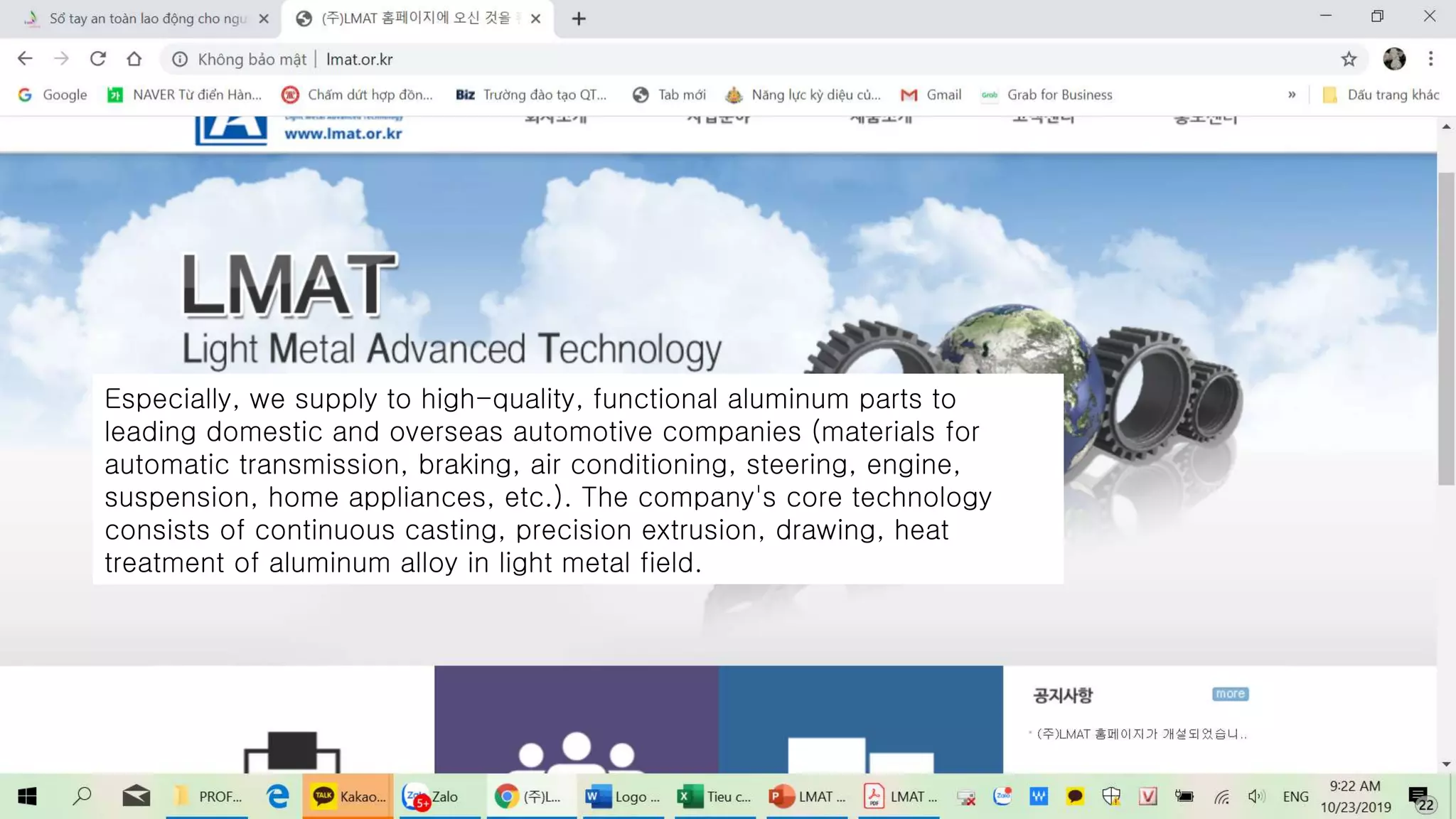Open the 'Dấu trang khác' bookmarks folder
Screen dimensions: 1456x819
pyautogui.click(x=1381, y=95)
